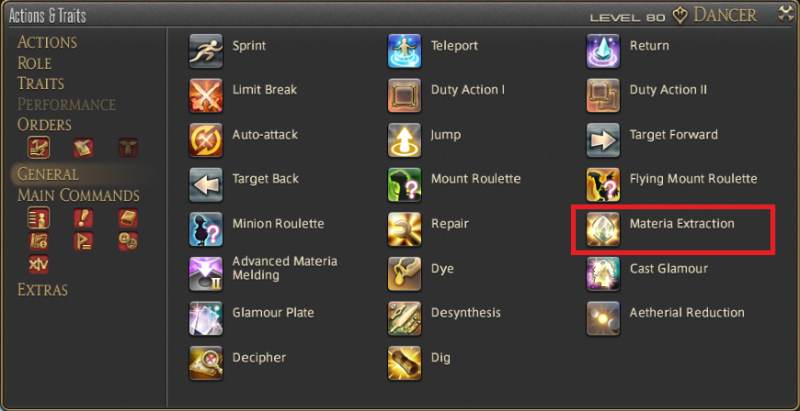Click the xiv Main Commands sub-icon

[39, 264]
